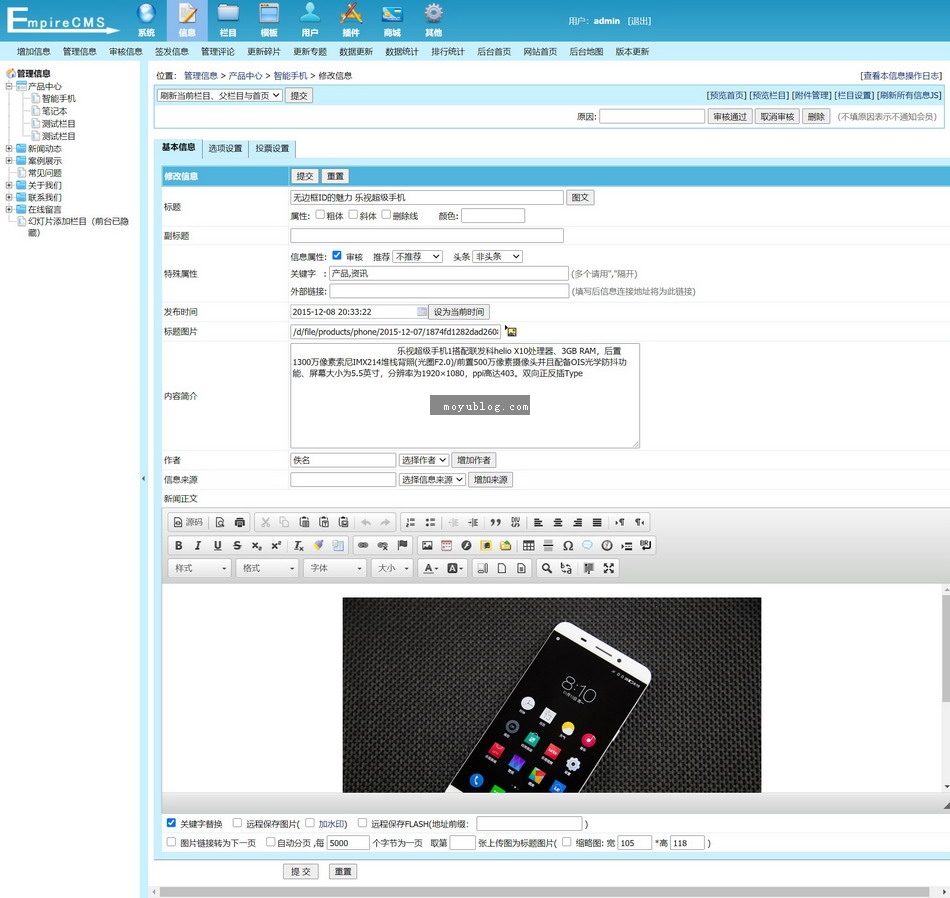This screenshot has width=950, height=898.
Task: Open Find with the magnifier icon
Action: click(546, 568)
